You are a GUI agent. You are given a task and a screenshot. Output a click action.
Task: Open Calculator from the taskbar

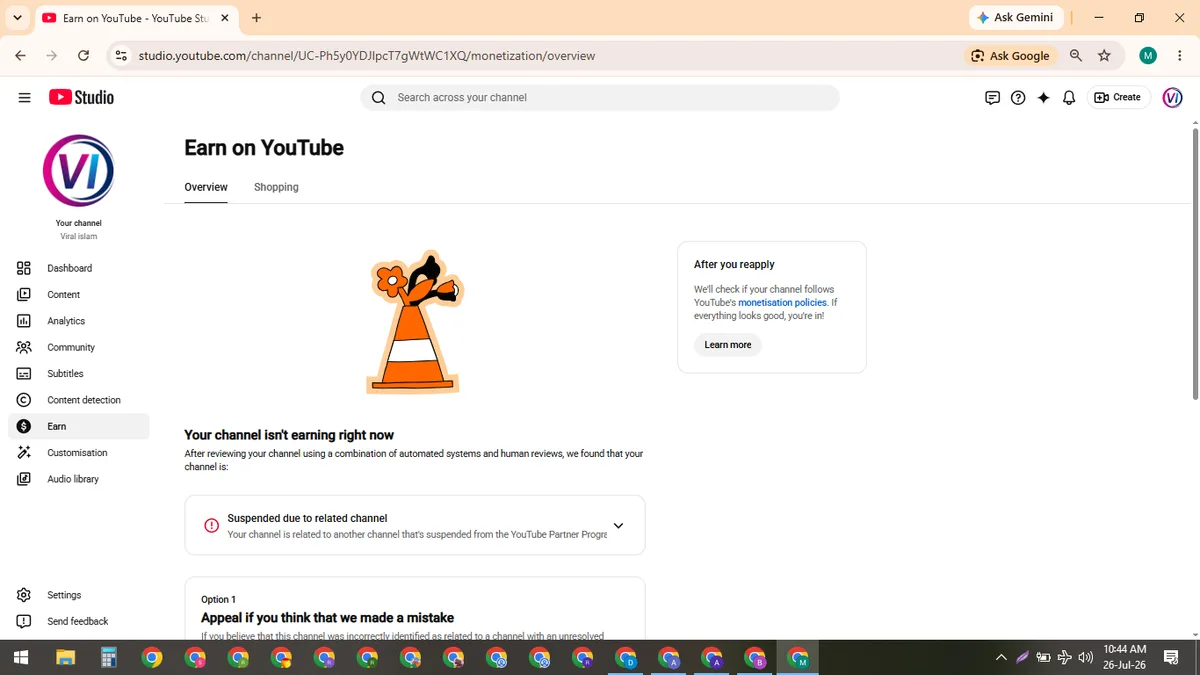108,657
